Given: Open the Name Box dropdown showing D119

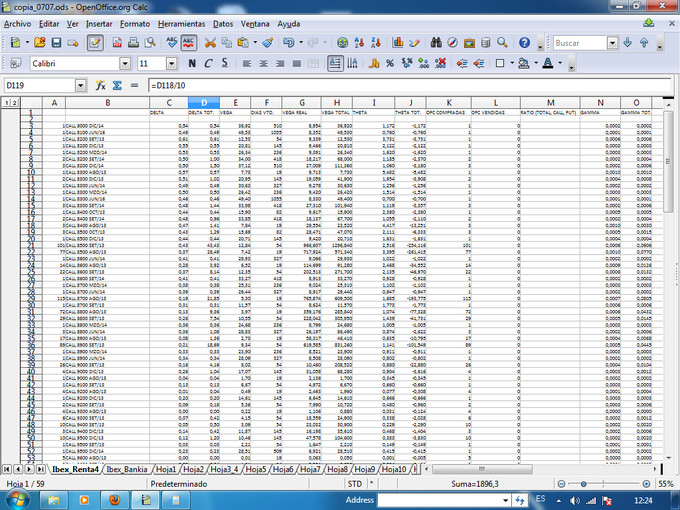Looking at the screenshot, I should tap(82, 86).
